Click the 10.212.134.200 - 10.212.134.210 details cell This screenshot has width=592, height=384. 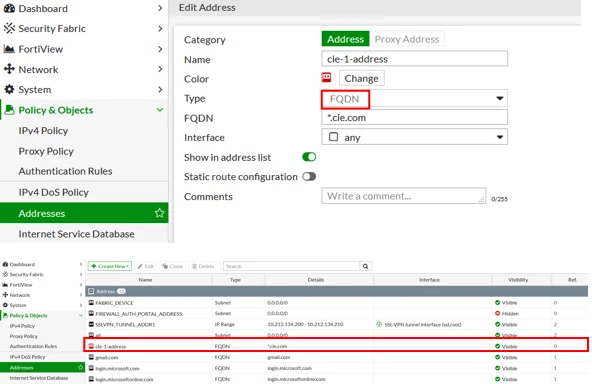coord(305,324)
